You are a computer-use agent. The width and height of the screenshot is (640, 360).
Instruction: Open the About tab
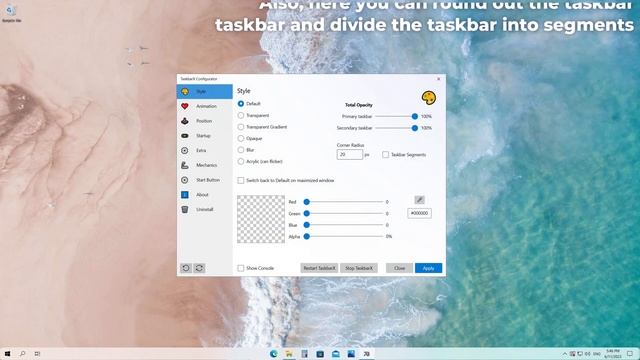tap(204, 195)
